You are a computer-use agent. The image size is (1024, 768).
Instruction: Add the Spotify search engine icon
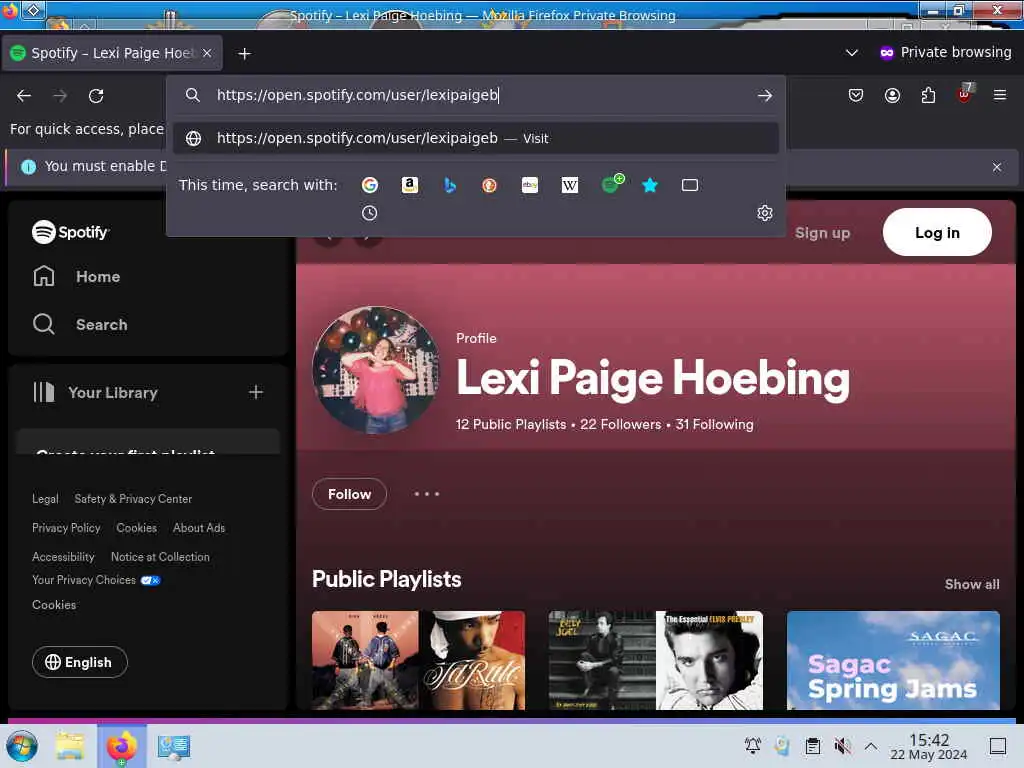point(612,184)
